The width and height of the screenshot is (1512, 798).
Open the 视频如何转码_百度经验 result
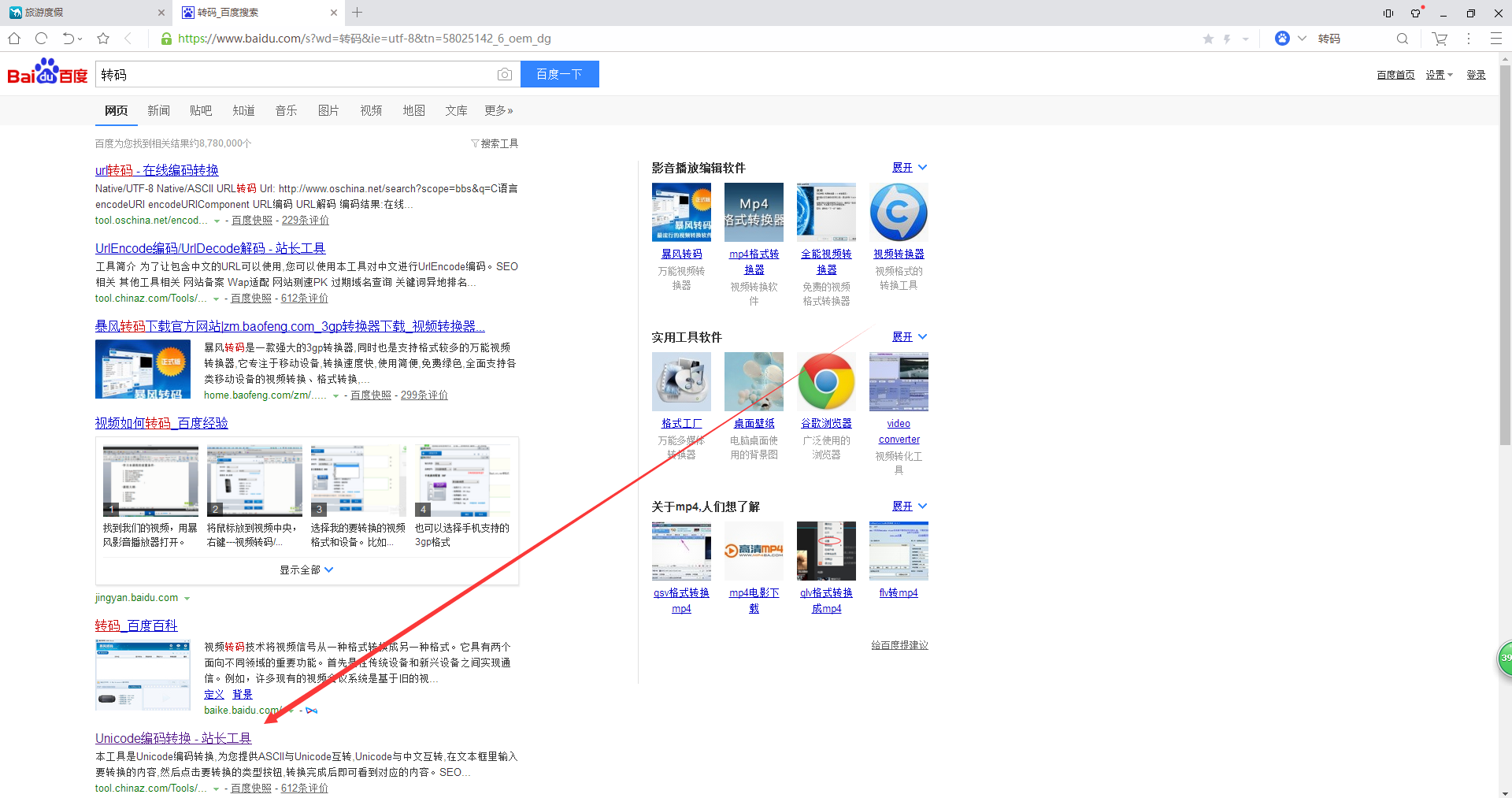click(x=161, y=423)
